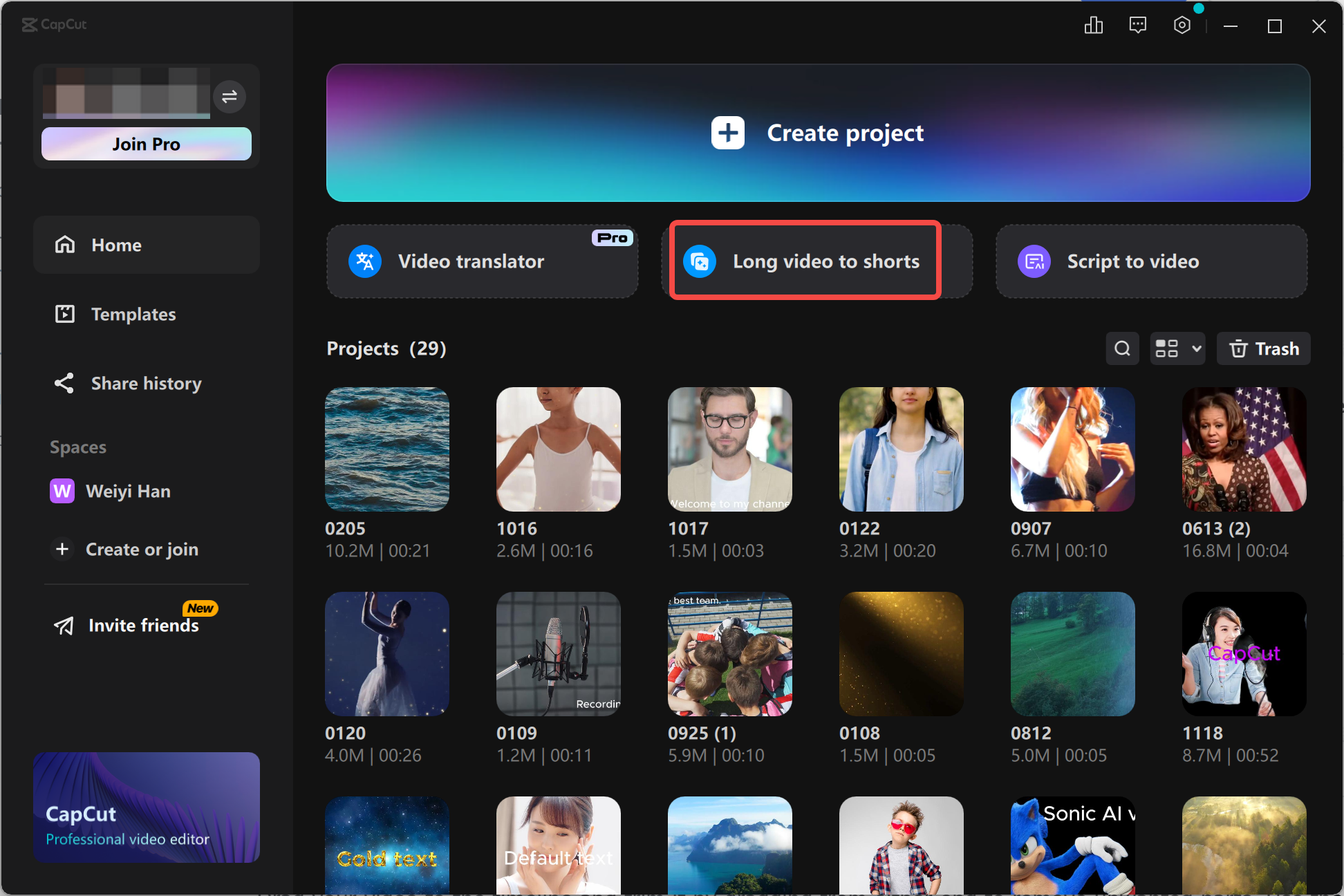
Task: Click Create project
Action: pos(818,133)
